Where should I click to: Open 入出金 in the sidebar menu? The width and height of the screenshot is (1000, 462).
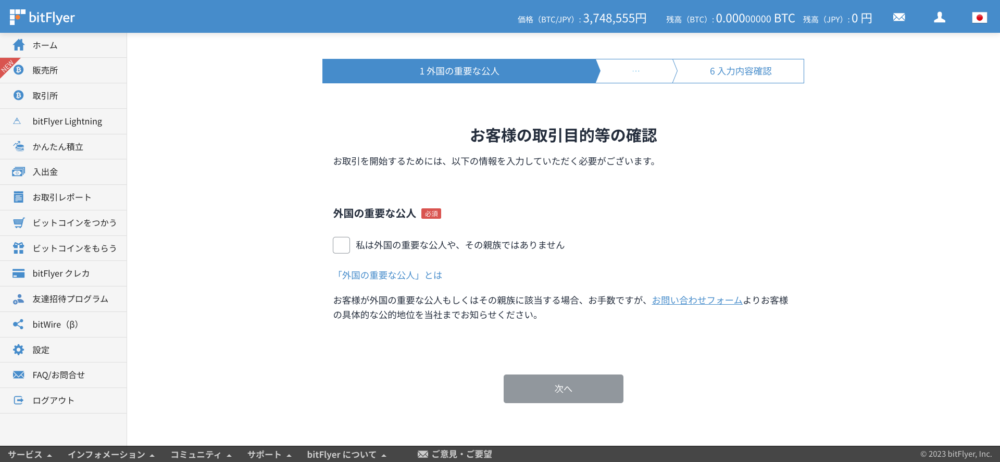tap(45, 172)
